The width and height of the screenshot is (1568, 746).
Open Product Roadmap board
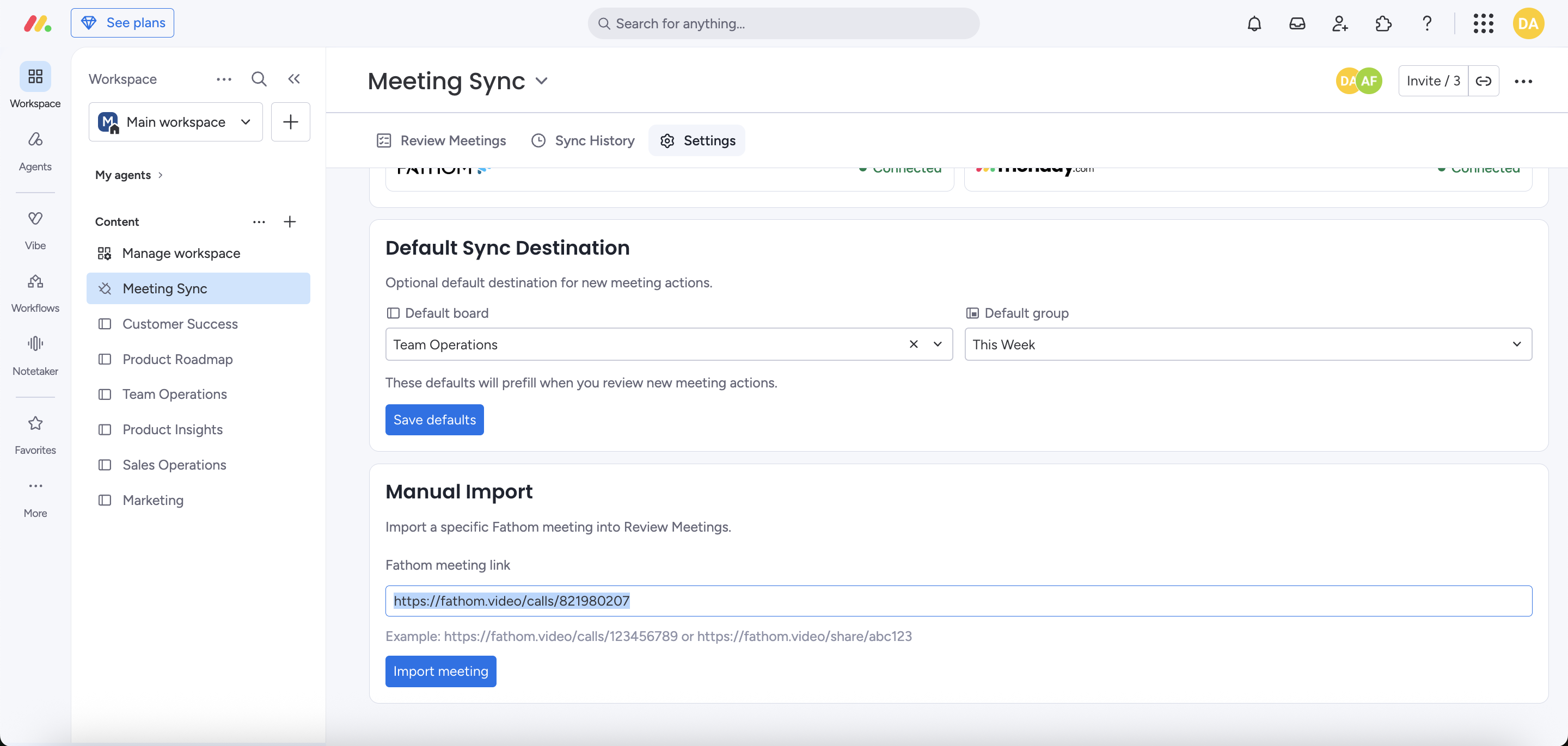[x=198, y=359]
